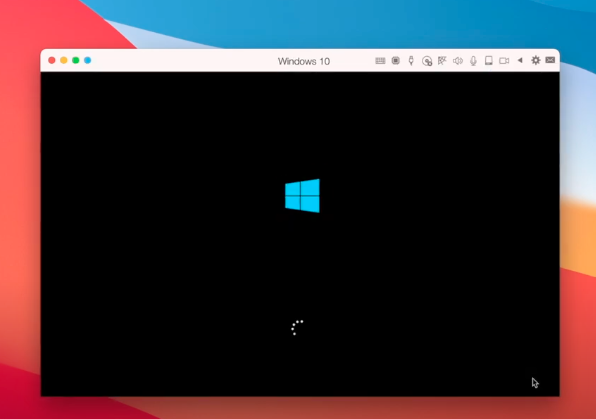This screenshot has width=596, height=419.
Task: Click the Windows logo on boot screen
Action: pos(302,195)
